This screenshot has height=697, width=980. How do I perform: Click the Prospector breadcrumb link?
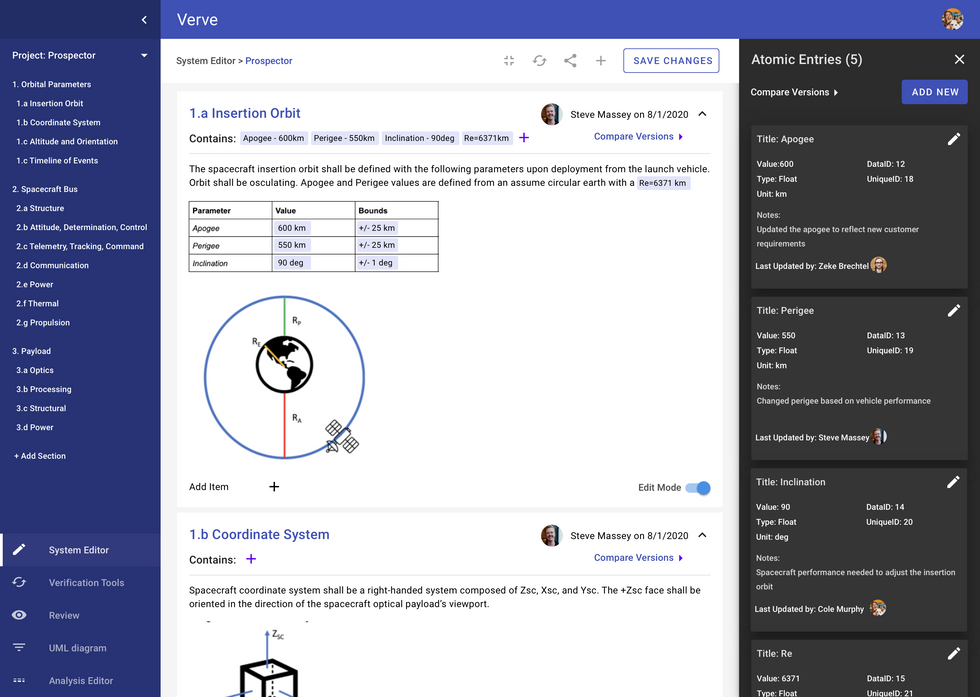tap(269, 61)
